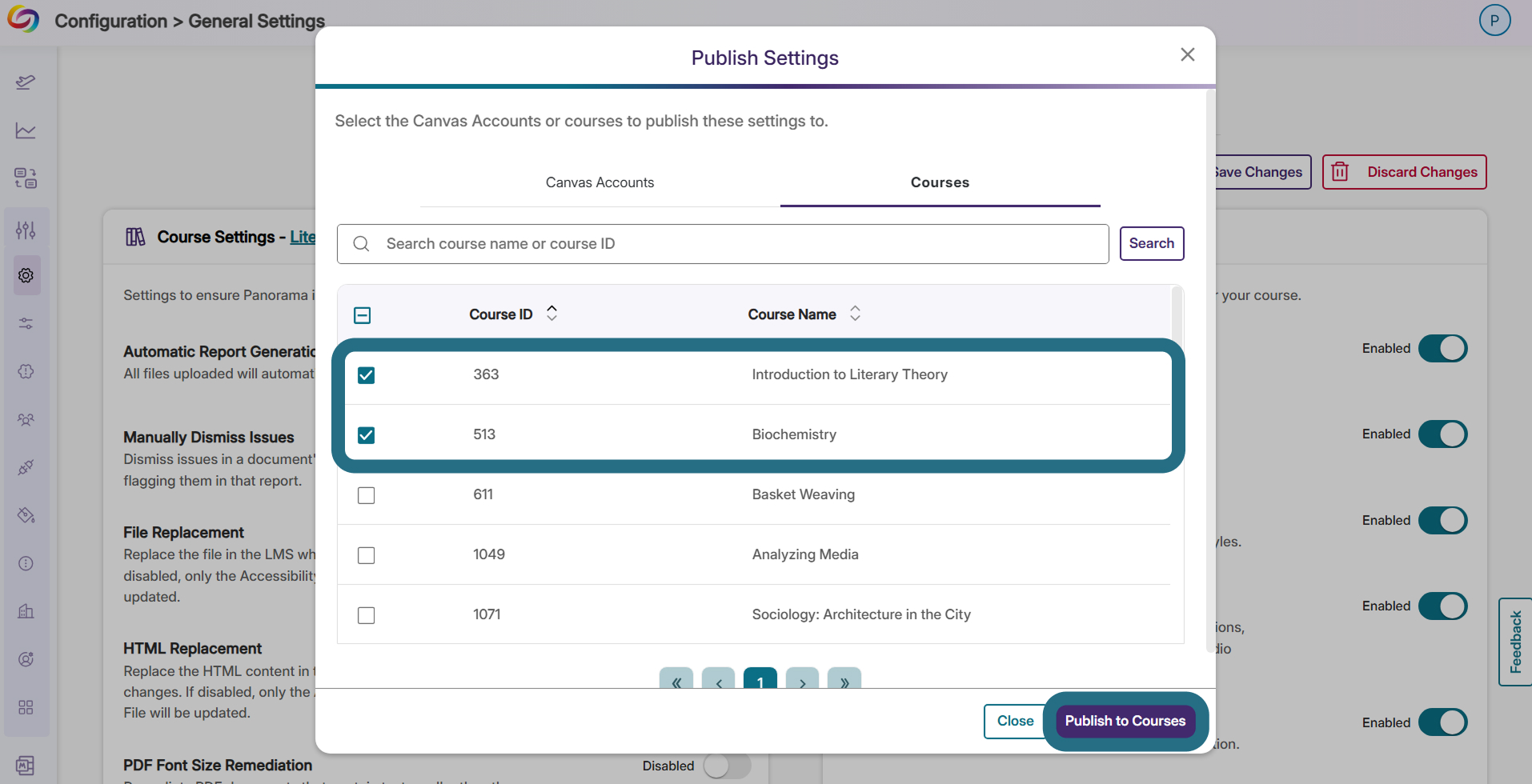Sort by Course Name column arrows
Viewport: 1532px width, 784px height.
pos(855,314)
